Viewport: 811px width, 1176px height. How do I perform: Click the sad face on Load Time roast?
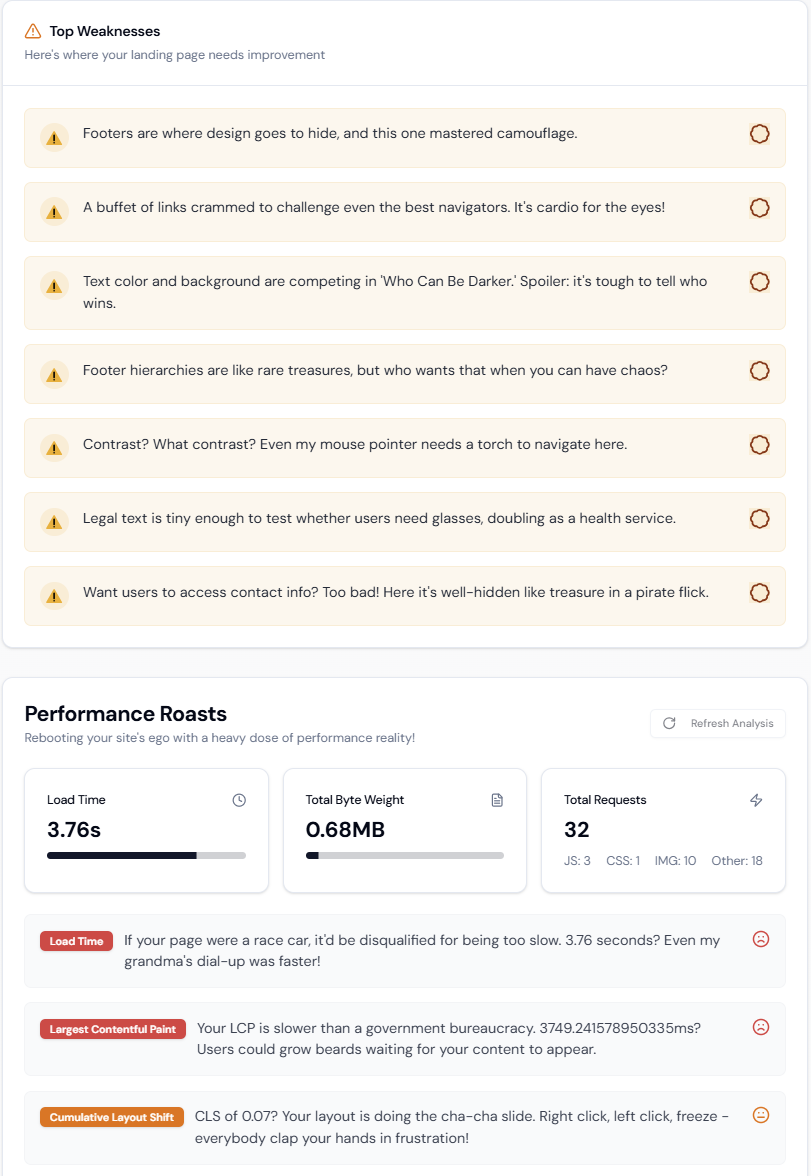point(760,939)
